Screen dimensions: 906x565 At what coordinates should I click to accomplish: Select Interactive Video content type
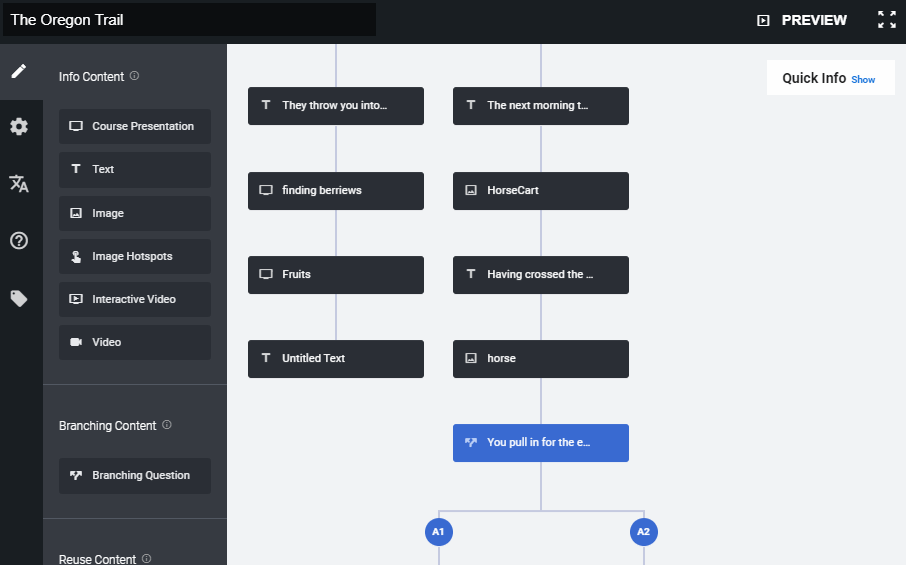click(135, 299)
